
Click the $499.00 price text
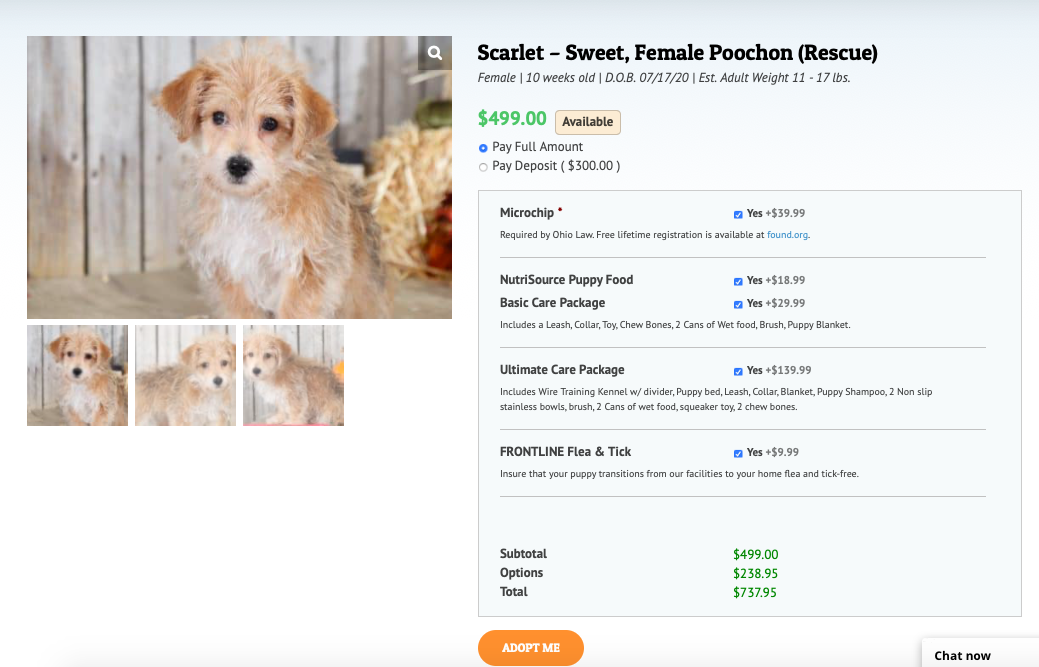[512, 119]
